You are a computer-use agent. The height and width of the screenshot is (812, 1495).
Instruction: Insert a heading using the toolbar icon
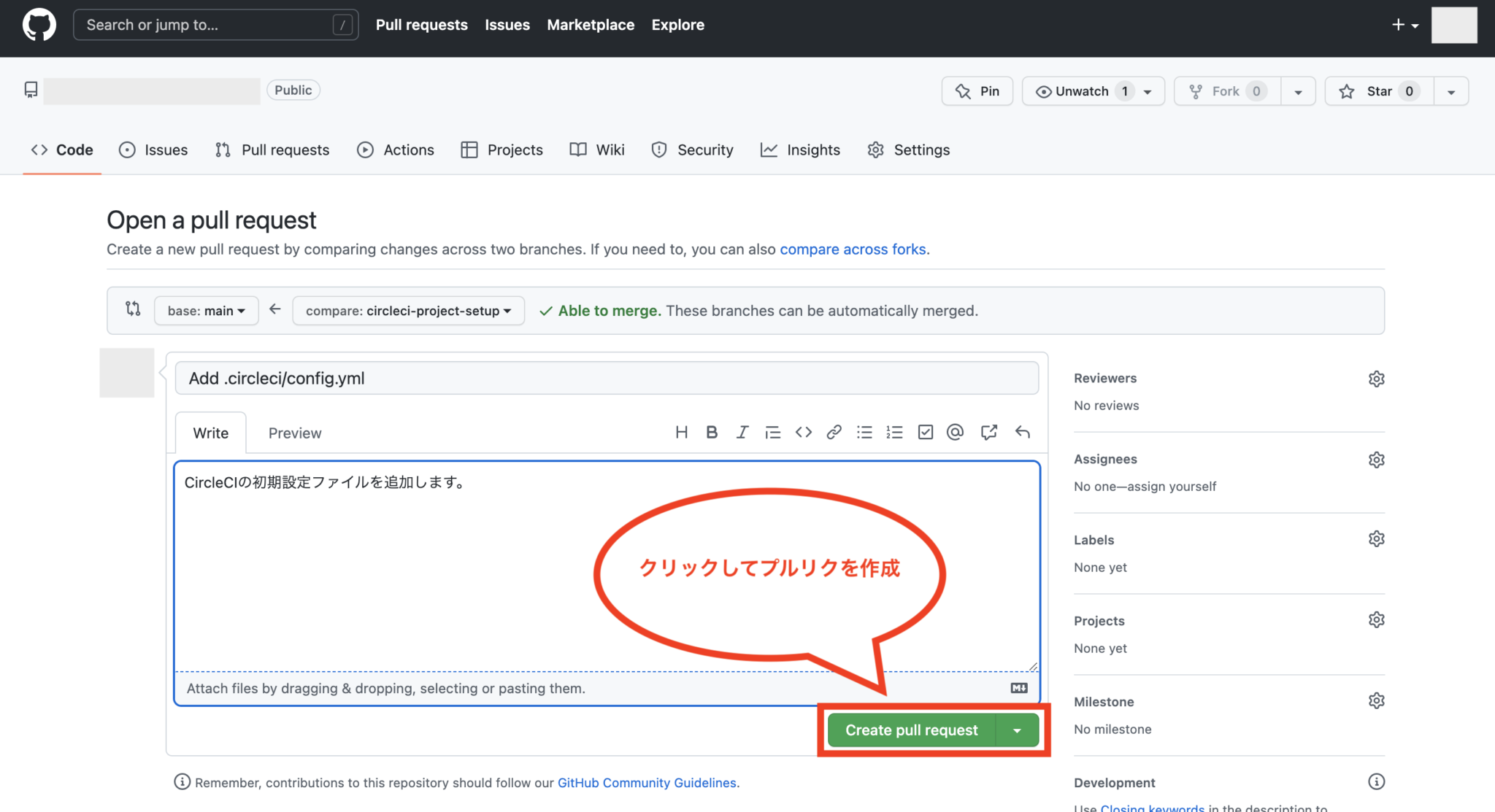pyautogui.click(x=681, y=432)
